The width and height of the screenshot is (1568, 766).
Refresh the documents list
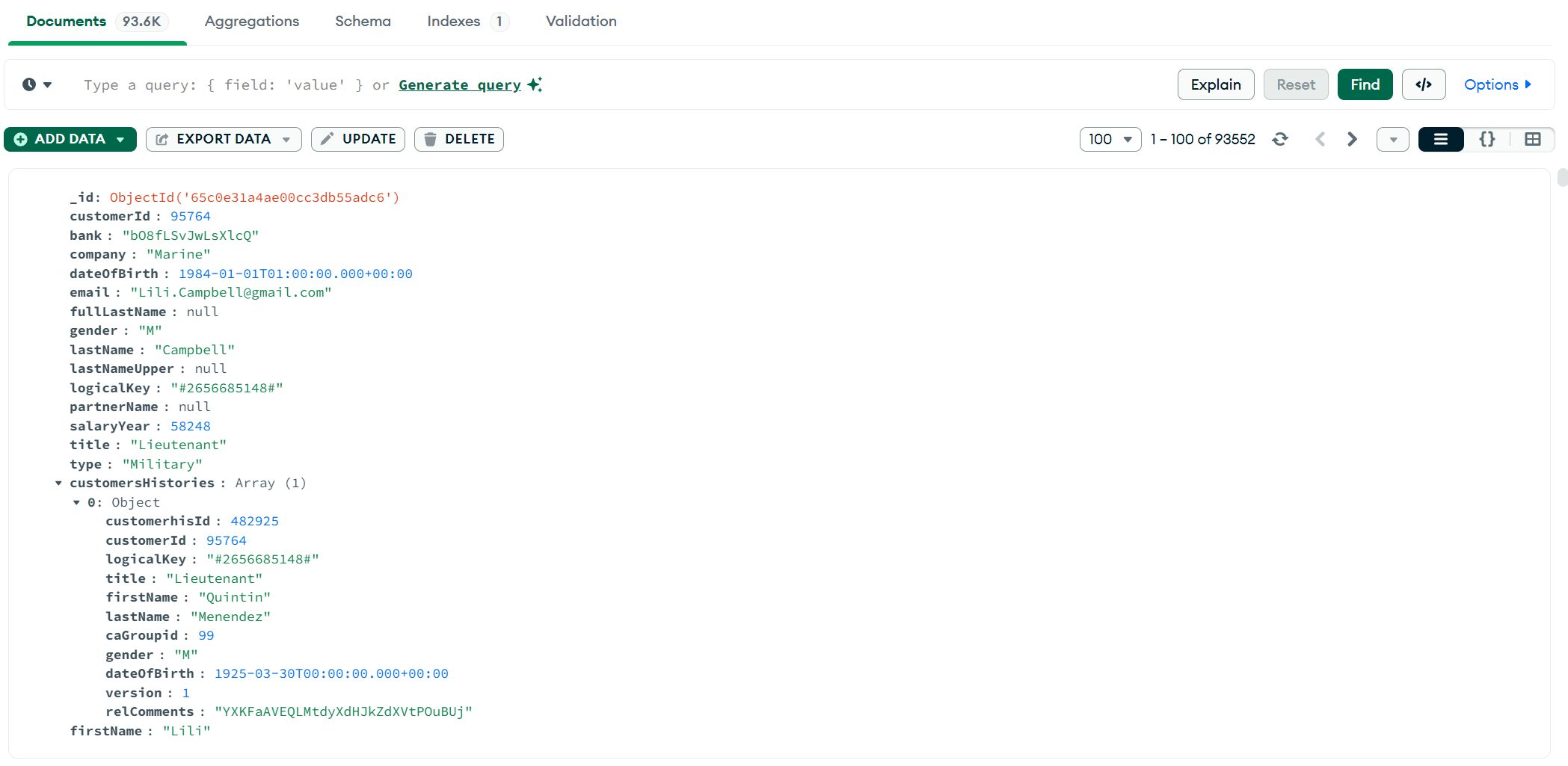pos(1281,139)
